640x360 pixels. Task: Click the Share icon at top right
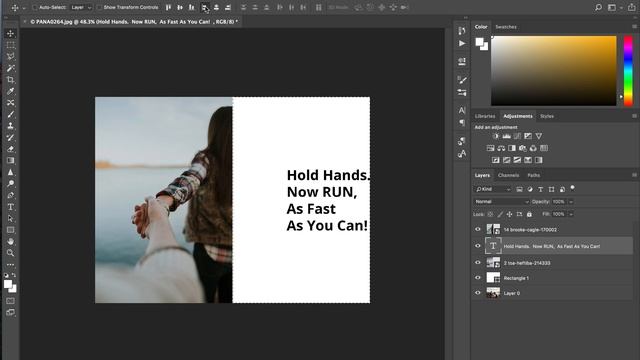(x=631, y=7)
